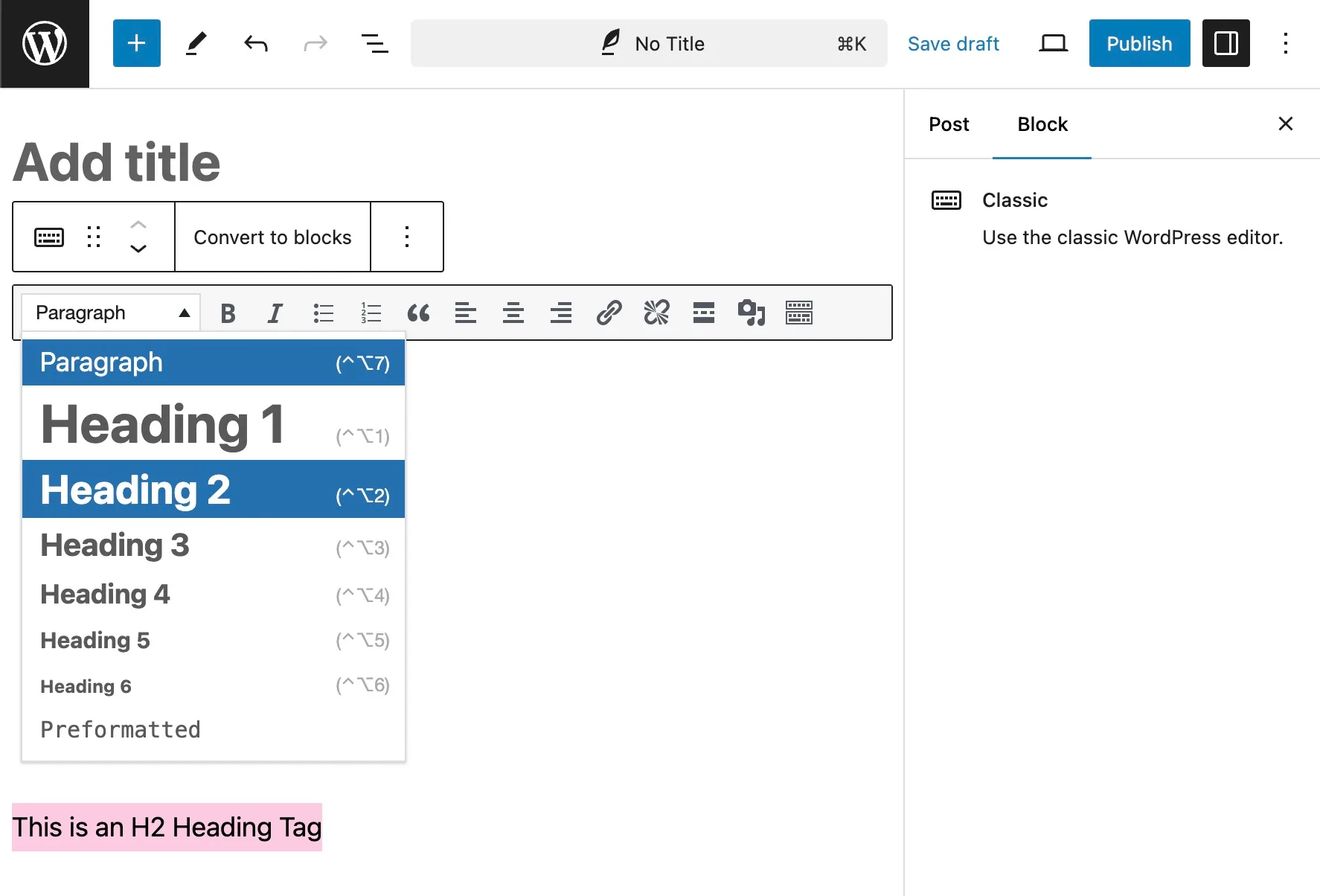The width and height of the screenshot is (1320, 896).
Task: Pick Heading 5 format option
Action: tap(214, 640)
